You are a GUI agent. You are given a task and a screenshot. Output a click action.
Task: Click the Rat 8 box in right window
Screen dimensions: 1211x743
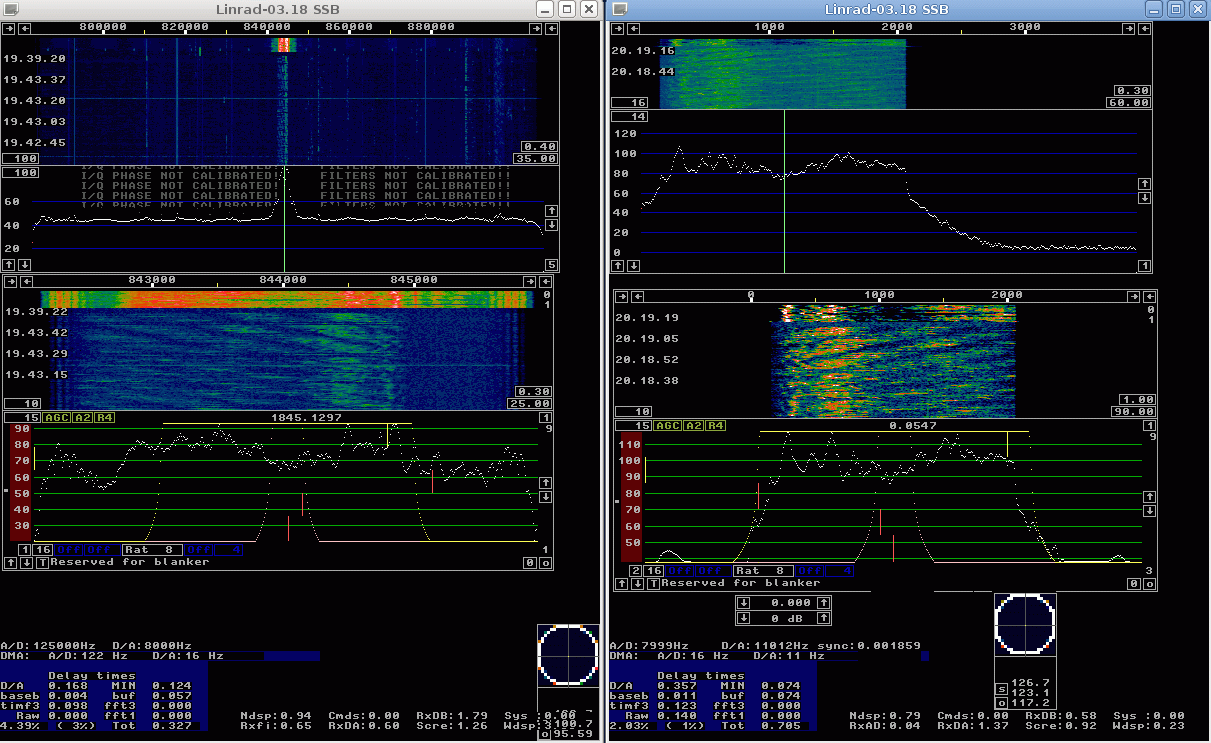click(x=764, y=570)
